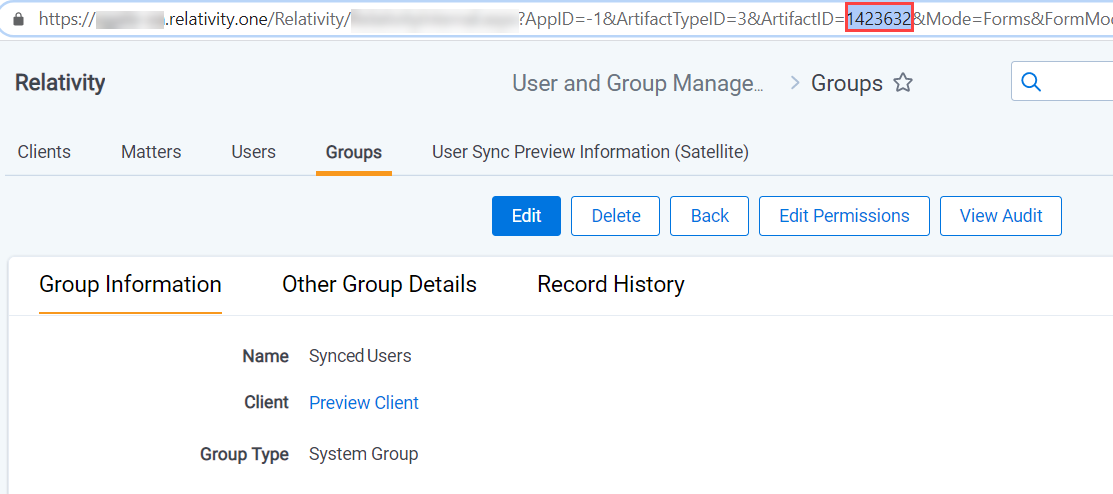The image size is (1113, 494).
Task: Click the Groups breadcrumb title
Action: click(x=847, y=83)
